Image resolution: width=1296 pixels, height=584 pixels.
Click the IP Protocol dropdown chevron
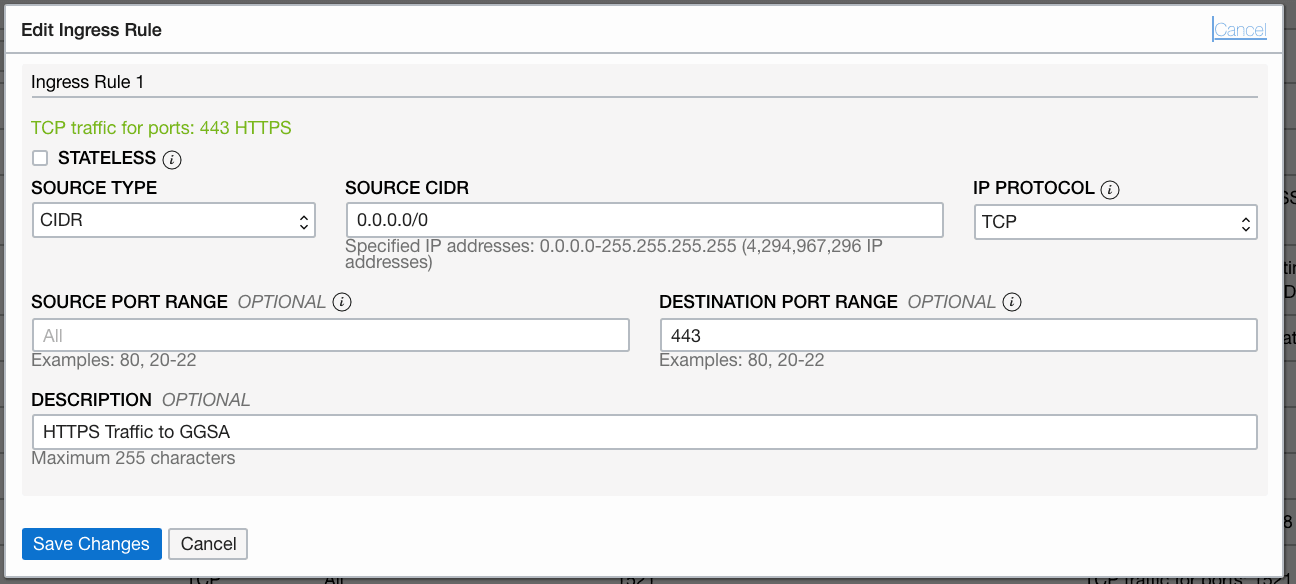pos(1245,222)
